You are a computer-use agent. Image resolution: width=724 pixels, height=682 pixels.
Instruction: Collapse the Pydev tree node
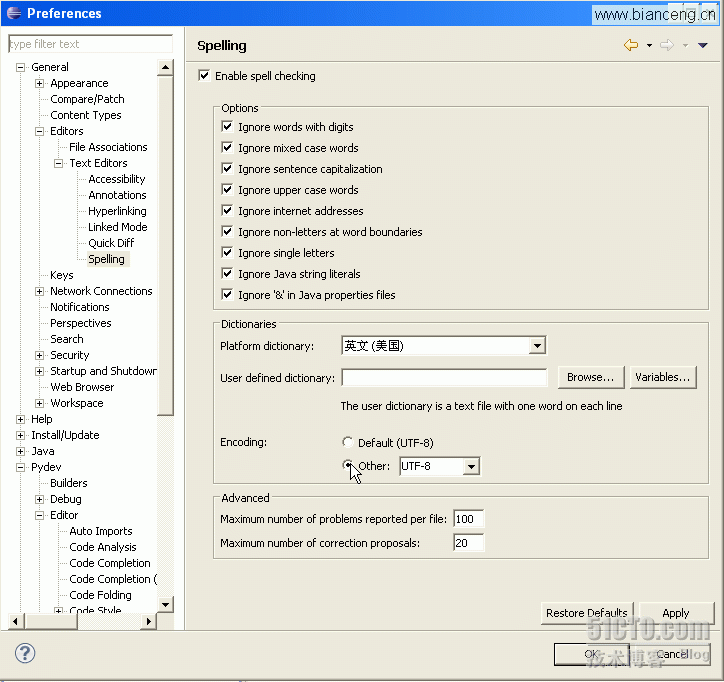20,467
